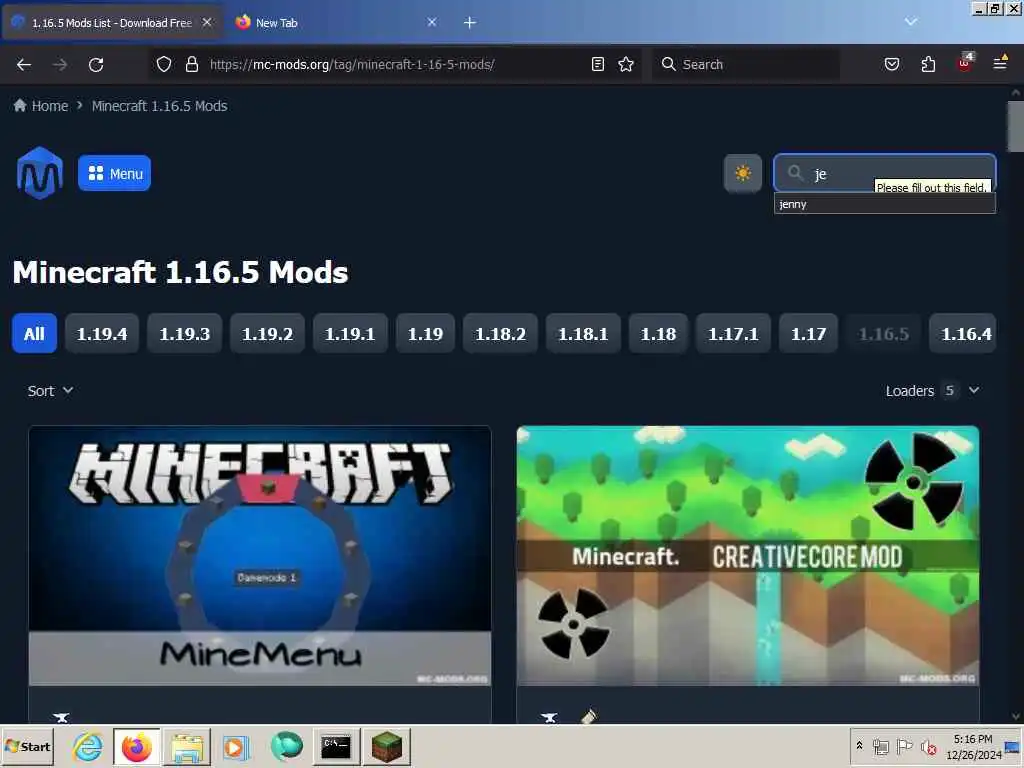Select the 1.16.4 version filter
The height and width of the screenshot is (768, 1024).
963,334
